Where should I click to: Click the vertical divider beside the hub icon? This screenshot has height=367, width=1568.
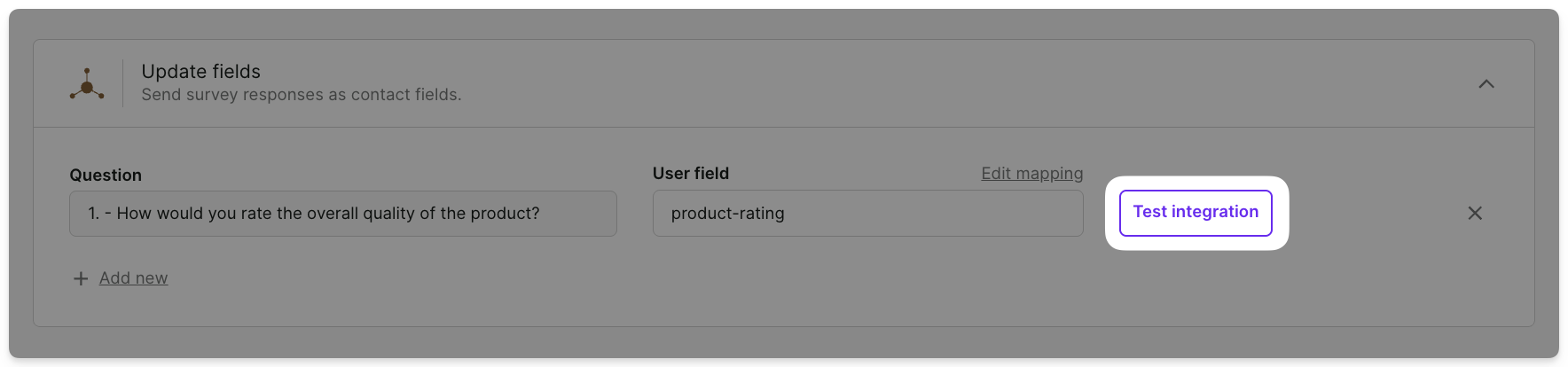[123, 83]
